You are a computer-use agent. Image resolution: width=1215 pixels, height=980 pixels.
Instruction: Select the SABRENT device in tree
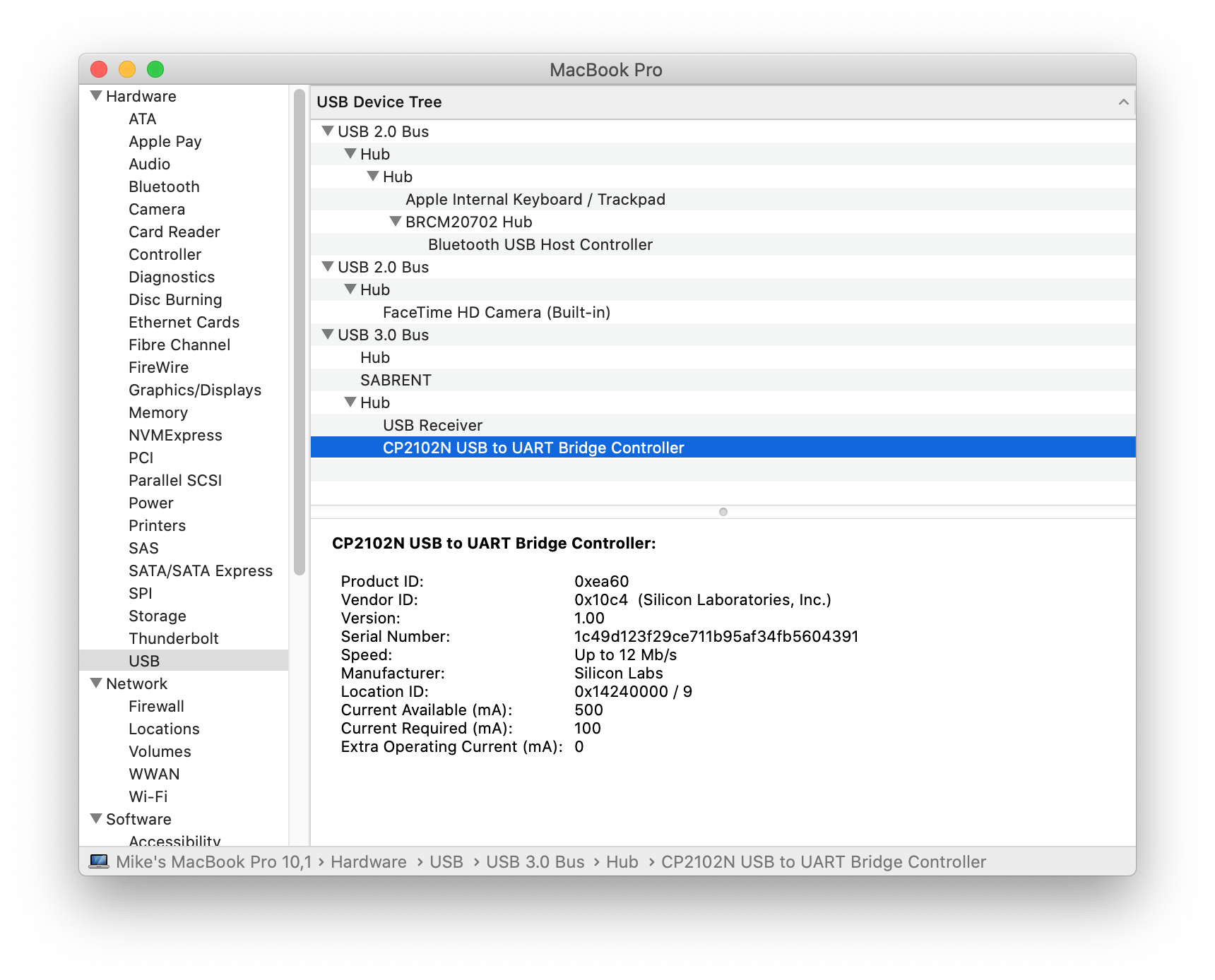click(396, 380)
